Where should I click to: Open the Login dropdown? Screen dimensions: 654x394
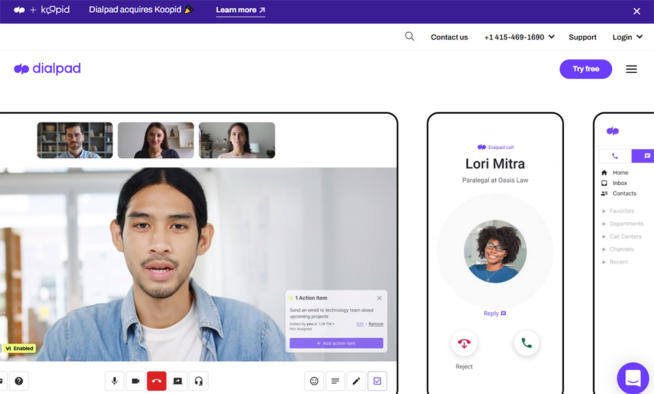pos(627,37)
